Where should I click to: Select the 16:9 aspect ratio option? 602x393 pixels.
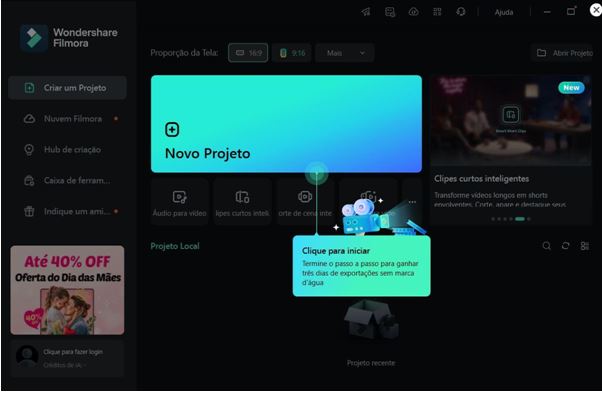tap(248, 53)
